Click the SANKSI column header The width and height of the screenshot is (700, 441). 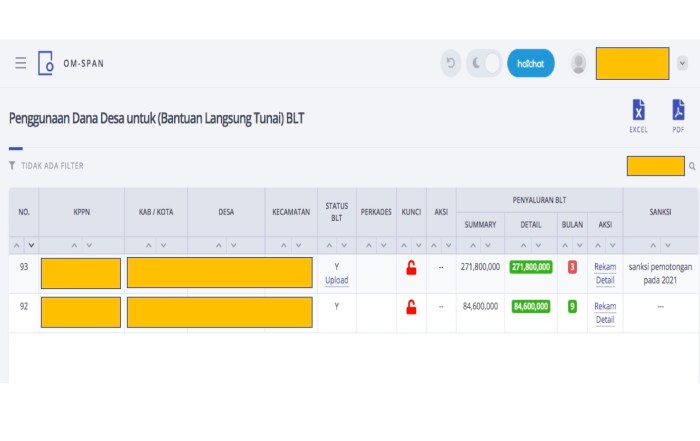pyautogui.click(x=660, y=212)
